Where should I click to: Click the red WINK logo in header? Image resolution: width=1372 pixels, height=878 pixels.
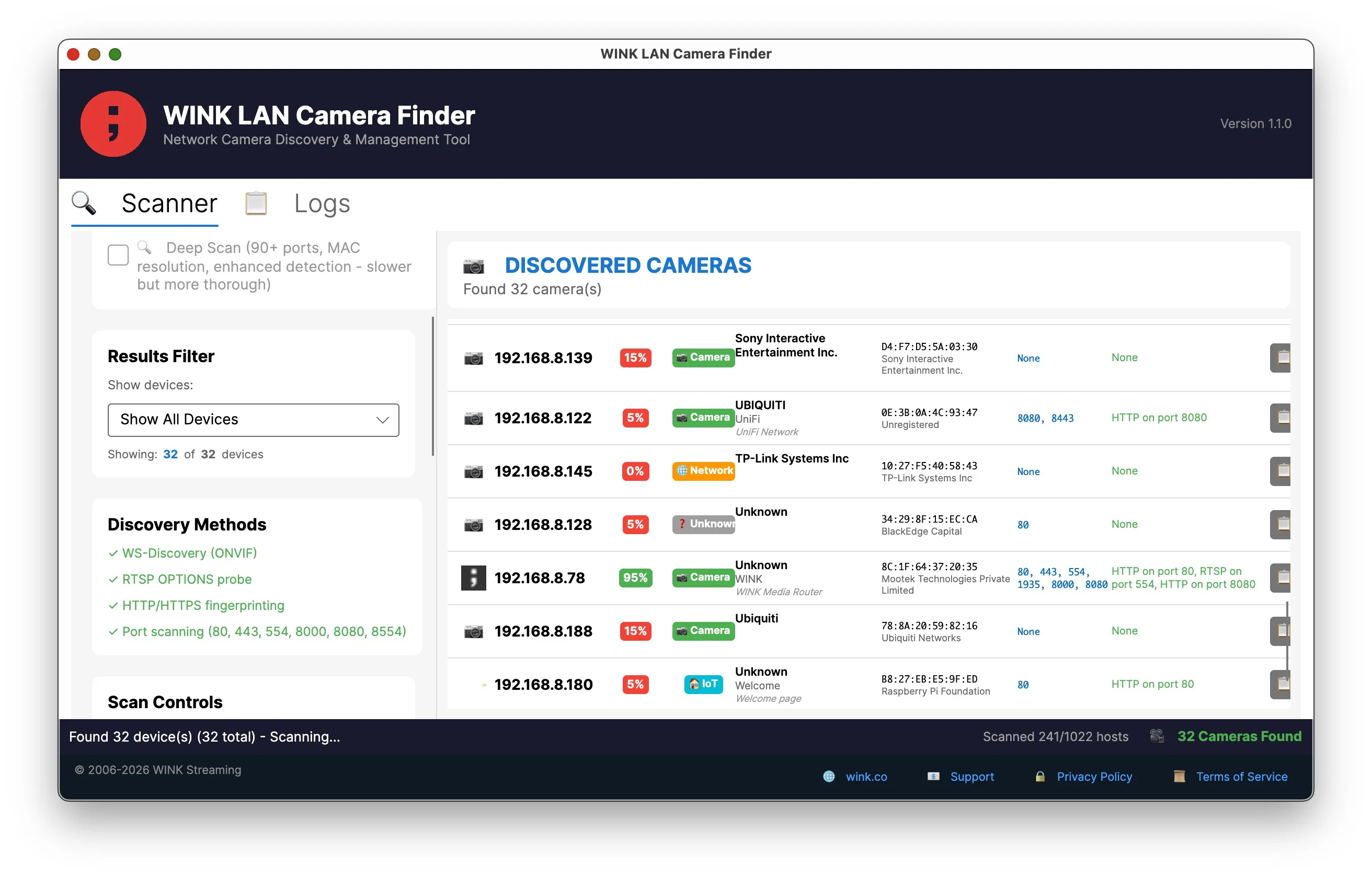[x=113, y=124]
